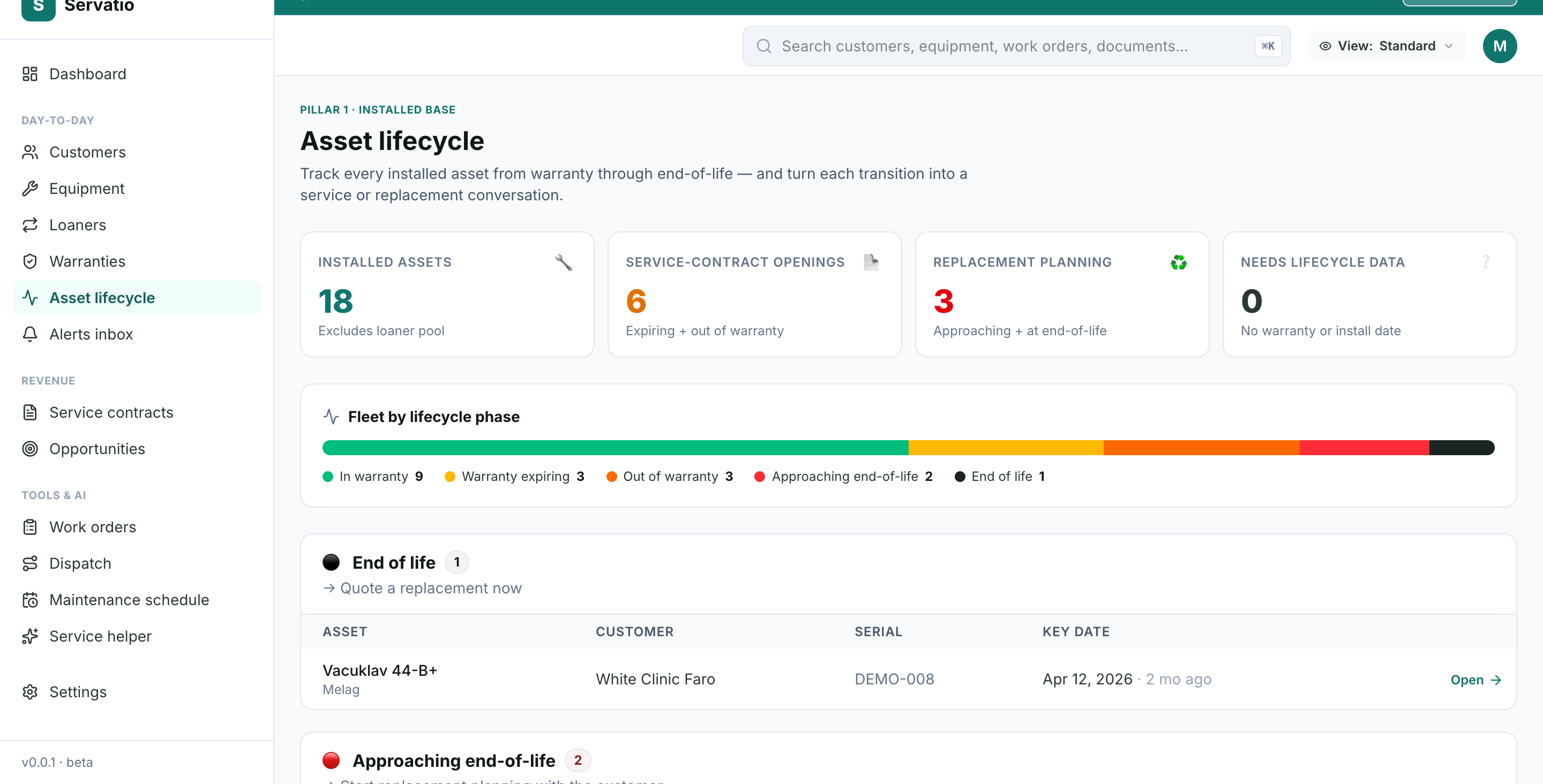Click Quote a replacement now link

pos(423,588)
